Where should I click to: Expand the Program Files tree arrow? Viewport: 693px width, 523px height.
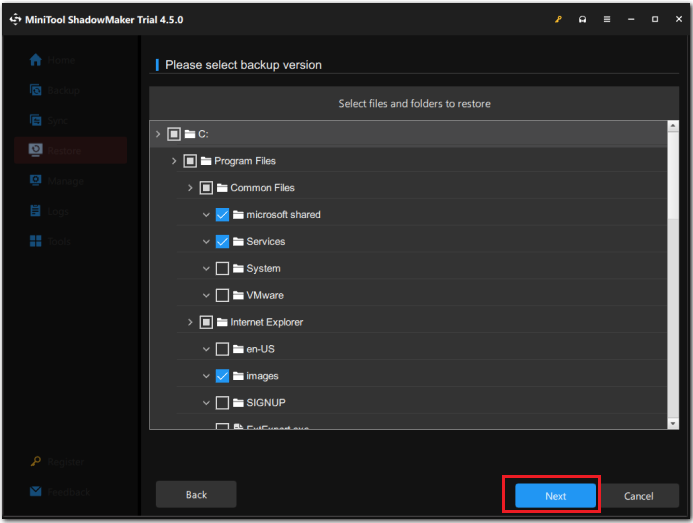click(x=174, y=161)
